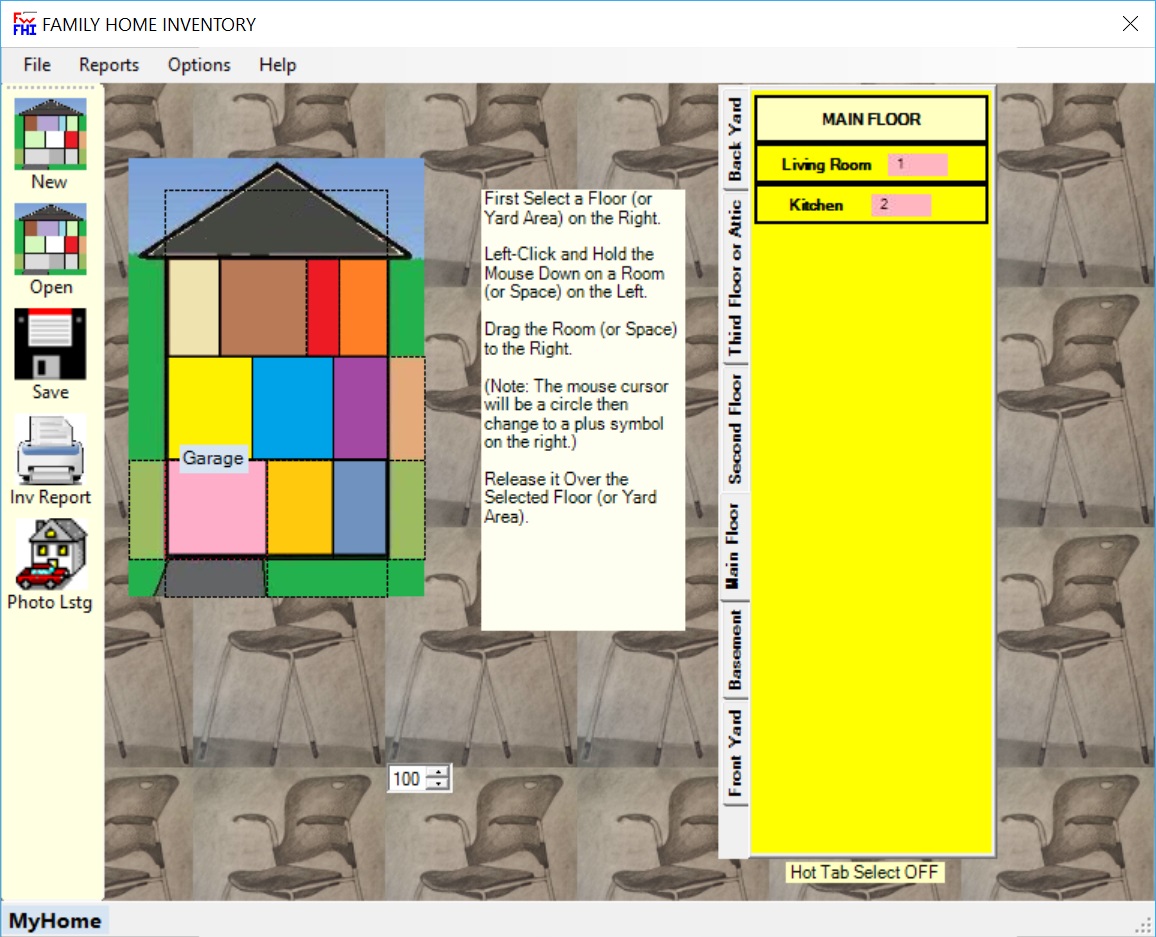Switch to the Basement tab
The height and width of the screenshot is (937, 1156).
[x=734, y=649]
